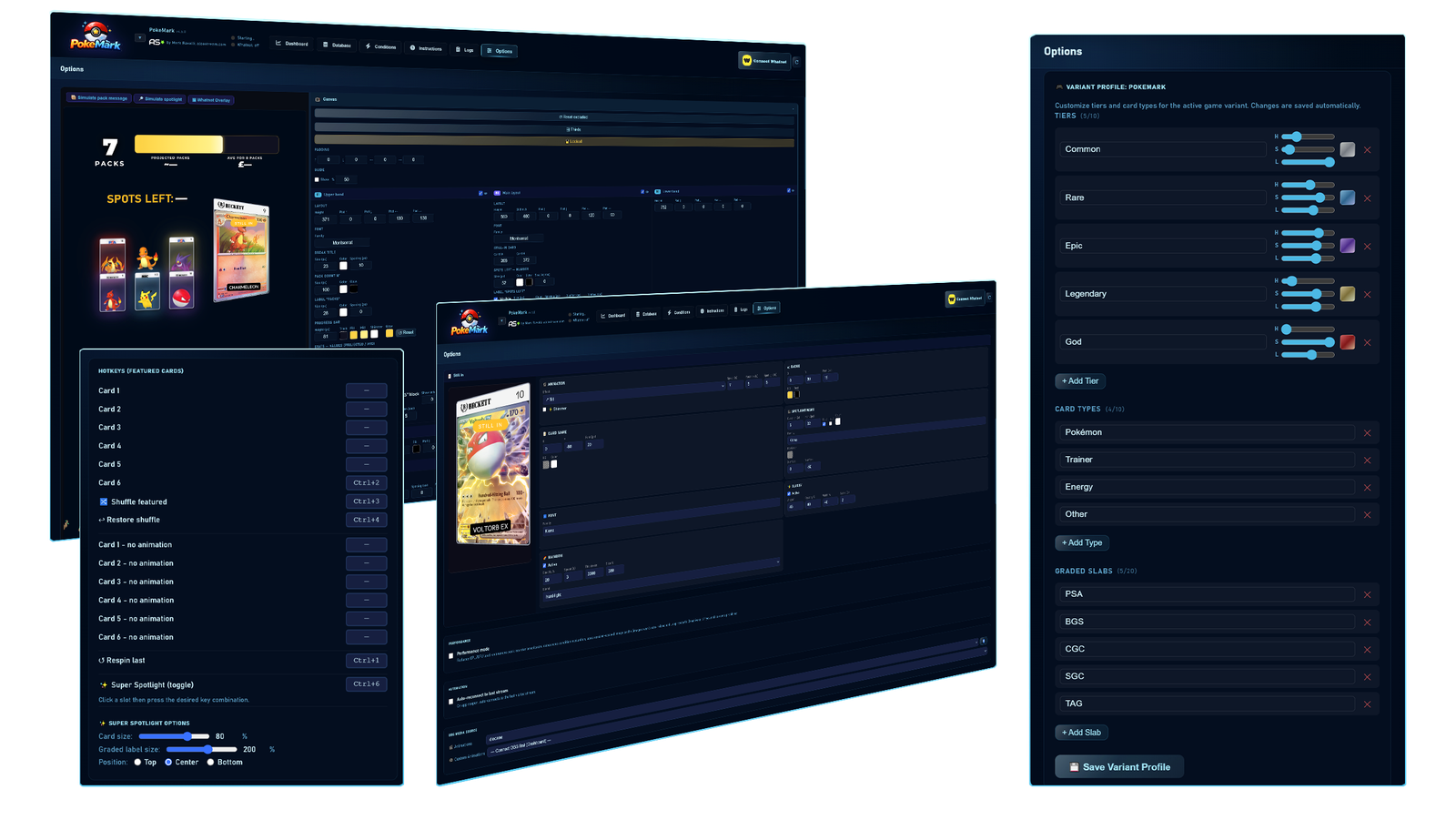Click the Respin last circular arrow icon
Image resolution: width=1456 pixels, height=820 pixels.
pyautogui.click(x=102, y=661)
